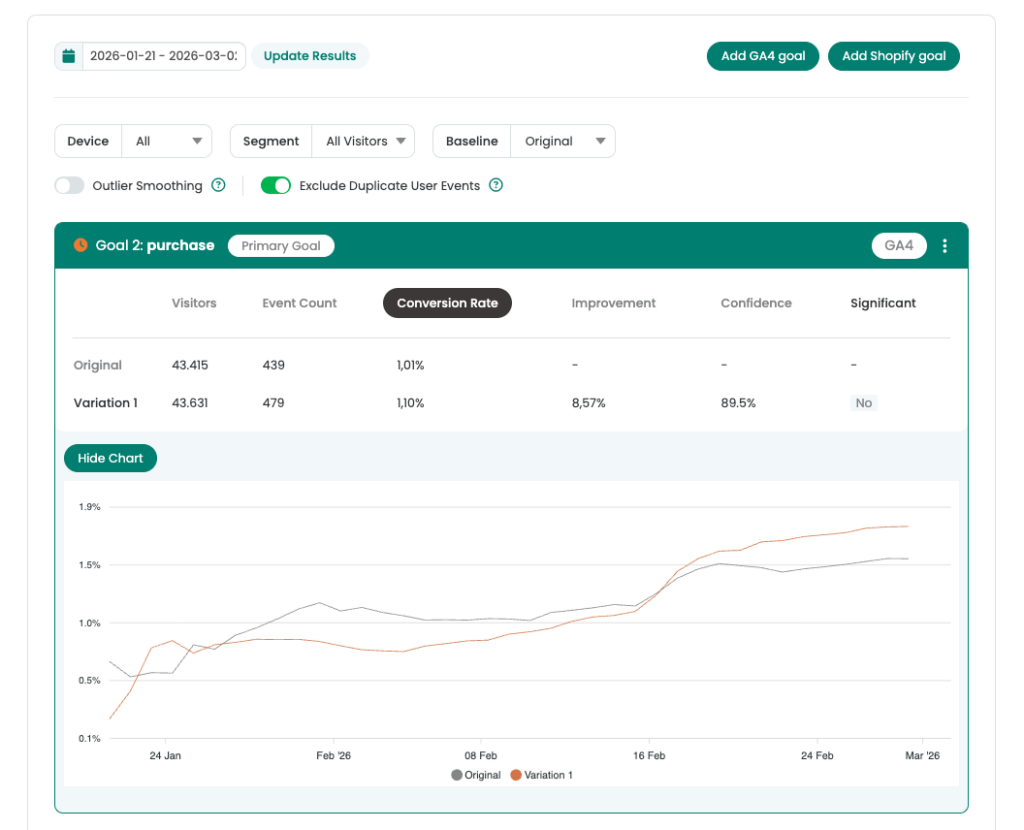Screen dimensions: 1024x830
Task: Click the Add Shopify goal button
Action: coord(893,56)
